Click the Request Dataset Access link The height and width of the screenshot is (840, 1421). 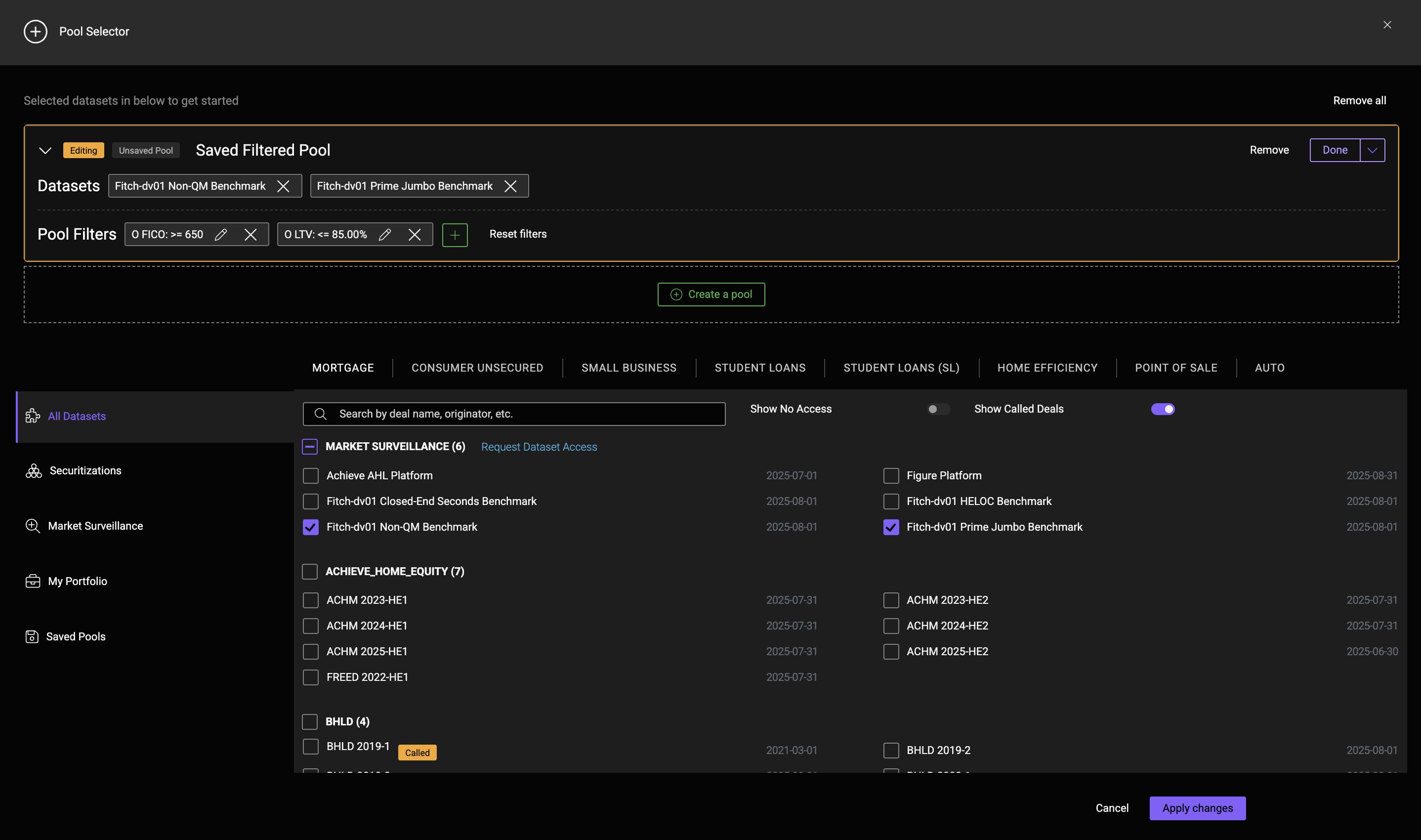(x=539, y=447)
